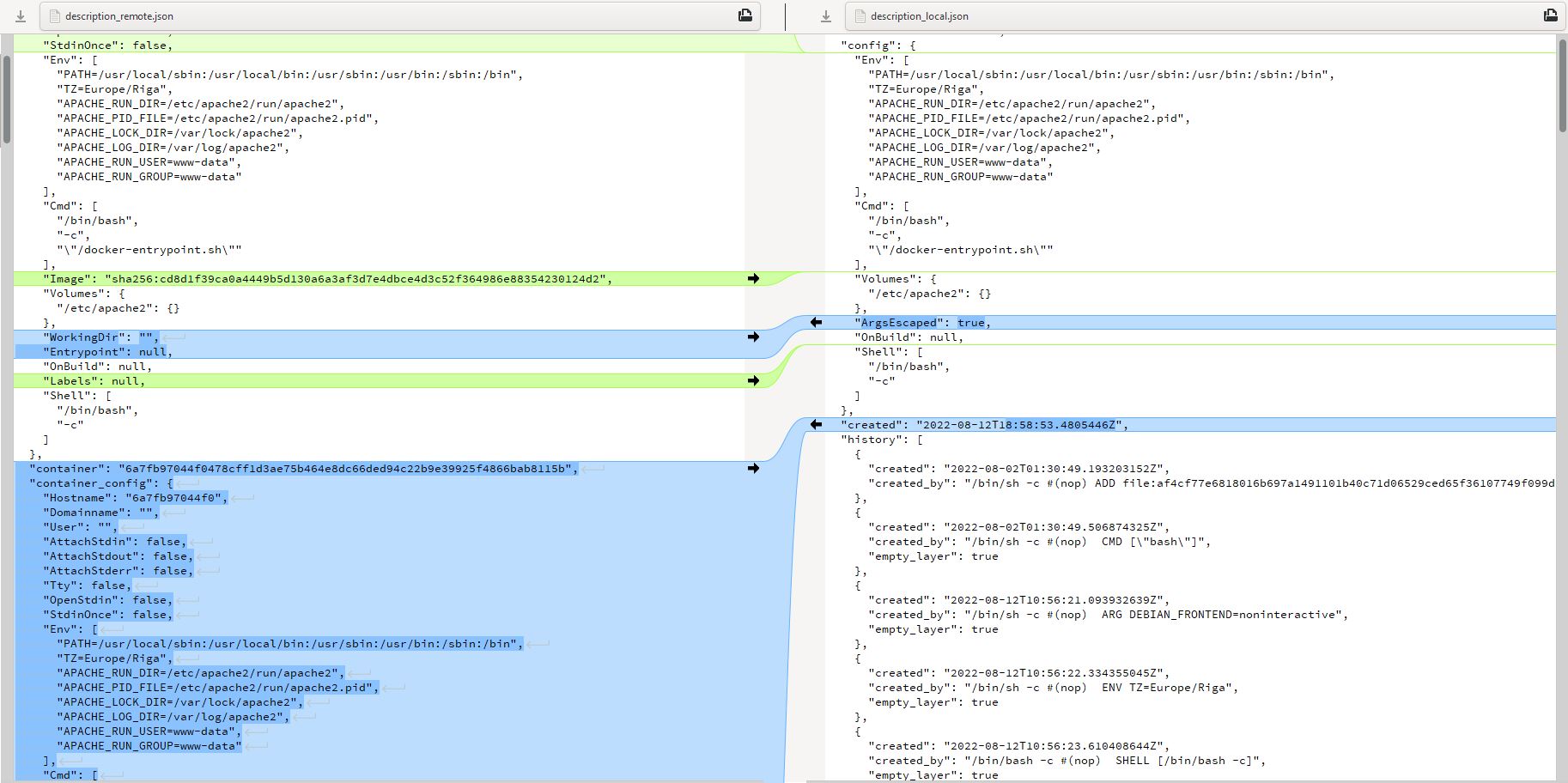Click the save icon in the description_remote.json pane
Viewport: 1568px width, 783px height.
click(745, 15)
